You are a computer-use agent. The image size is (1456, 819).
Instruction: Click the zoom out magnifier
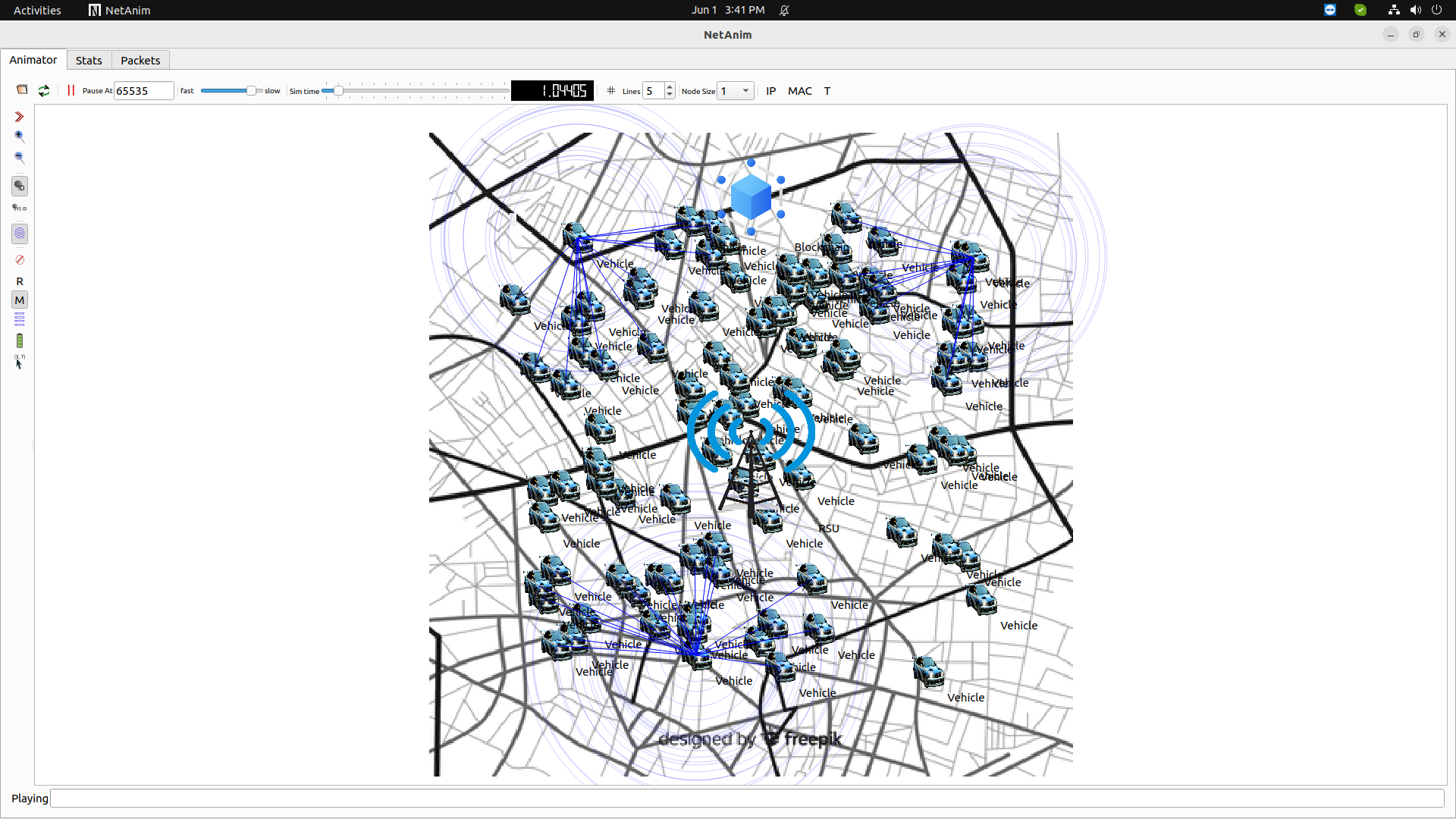[20, 158]
